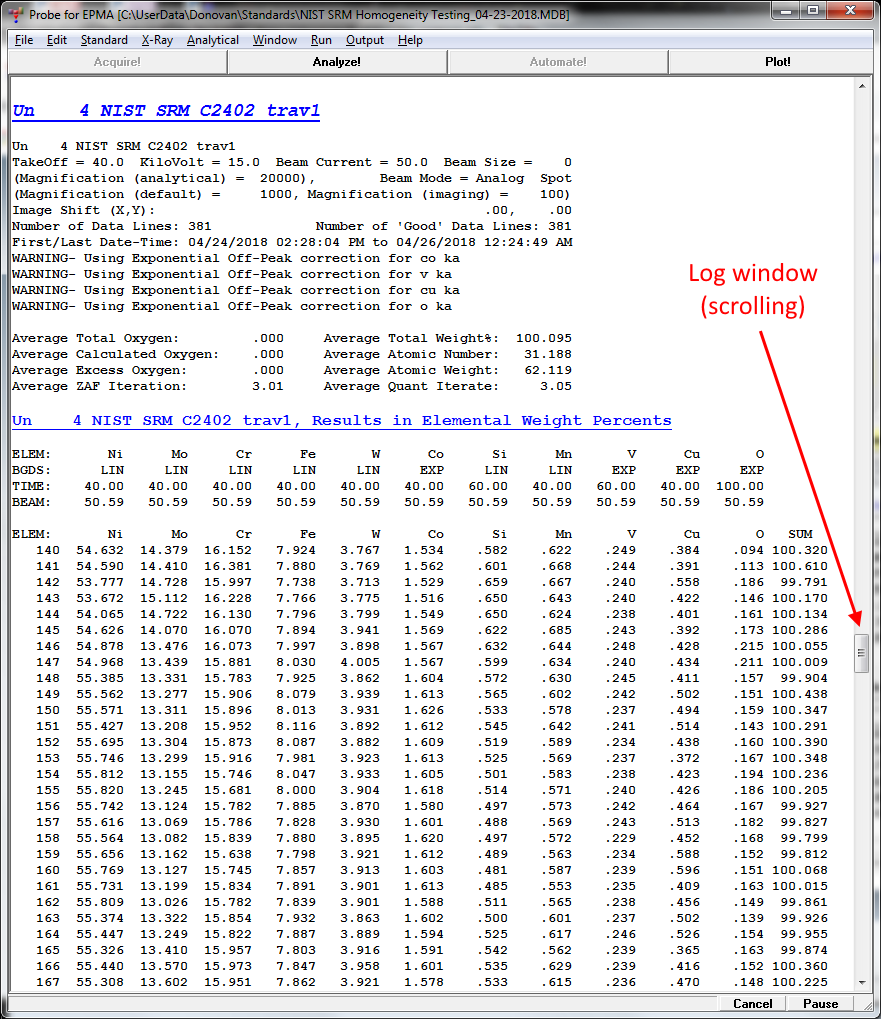881x1019 pixels.
Task: Open the Window menu
Action: pos(274,40)
